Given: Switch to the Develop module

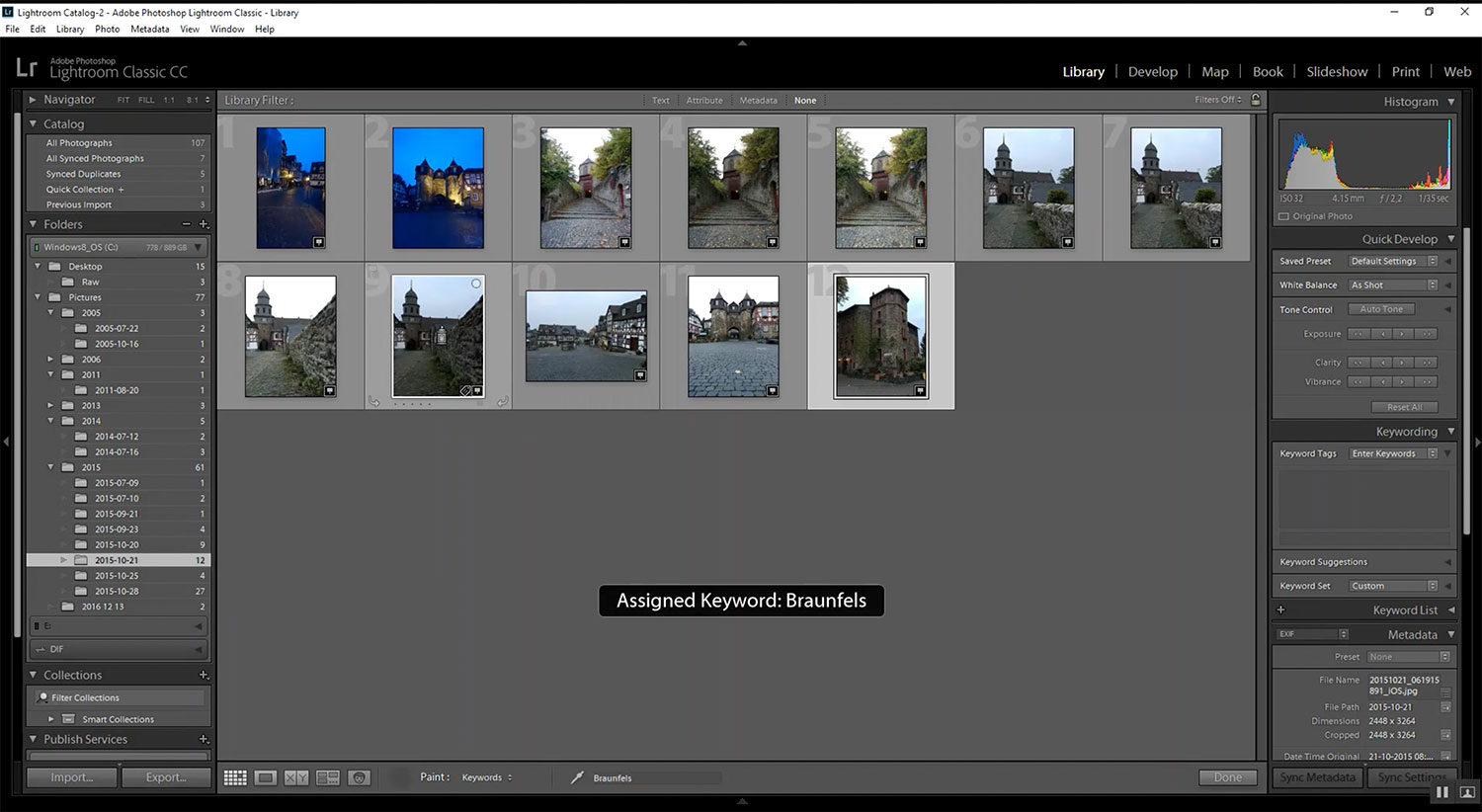Looking at the screenshot, I should [x=1152, y=72].
